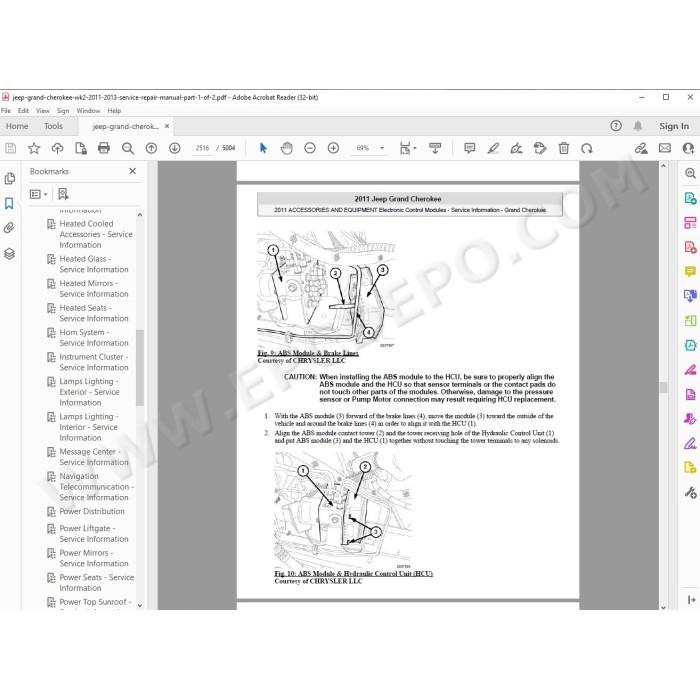Click the upload to cloud icon
This screenshot has height=700, width=700.
pyautogui.click(x=57, y=148)
